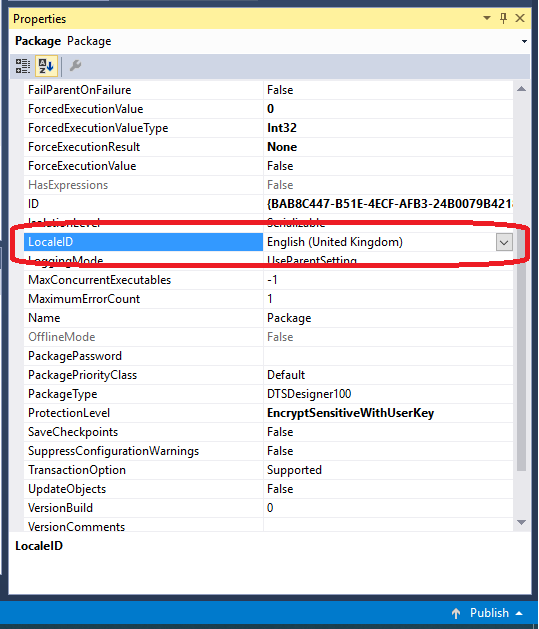
Task: Open the Properties window position menu arrow
Action: (487, 18)
